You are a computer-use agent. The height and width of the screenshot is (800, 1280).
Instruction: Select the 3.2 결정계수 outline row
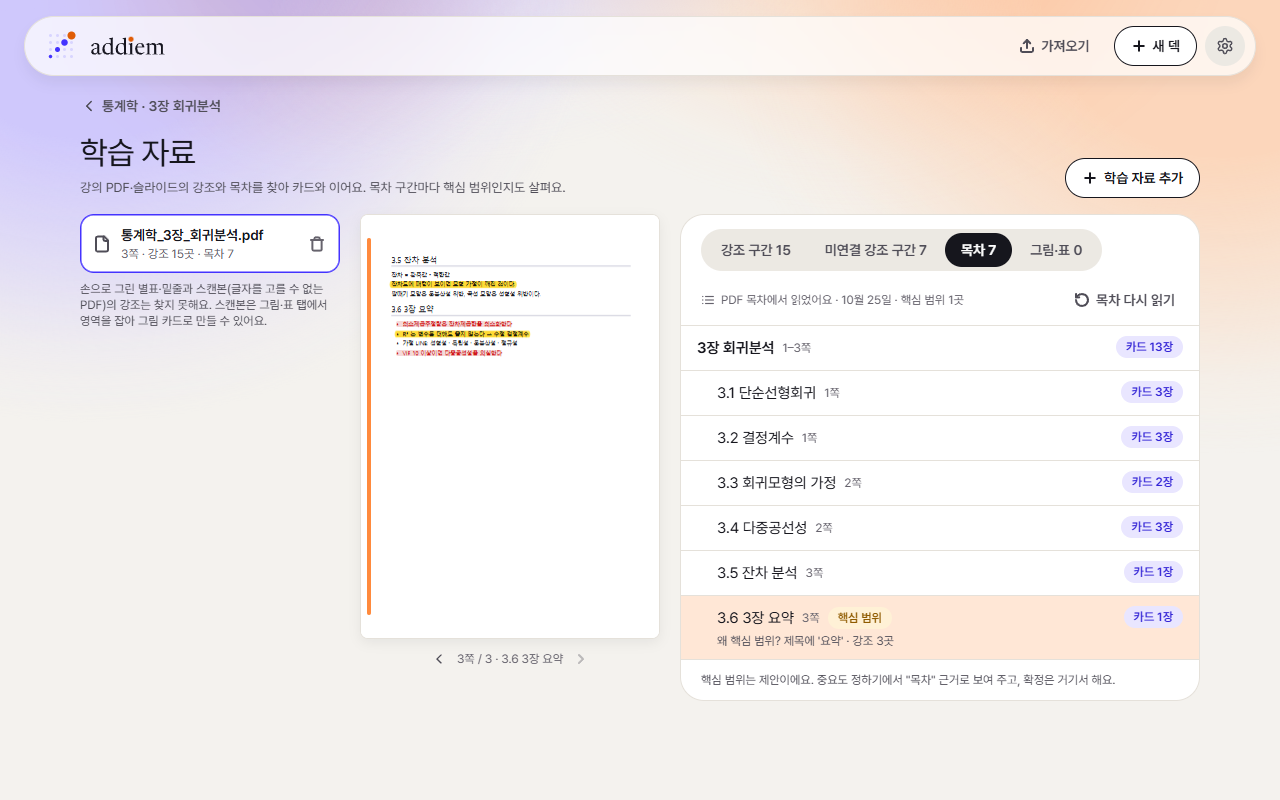(x=940, y=438)
